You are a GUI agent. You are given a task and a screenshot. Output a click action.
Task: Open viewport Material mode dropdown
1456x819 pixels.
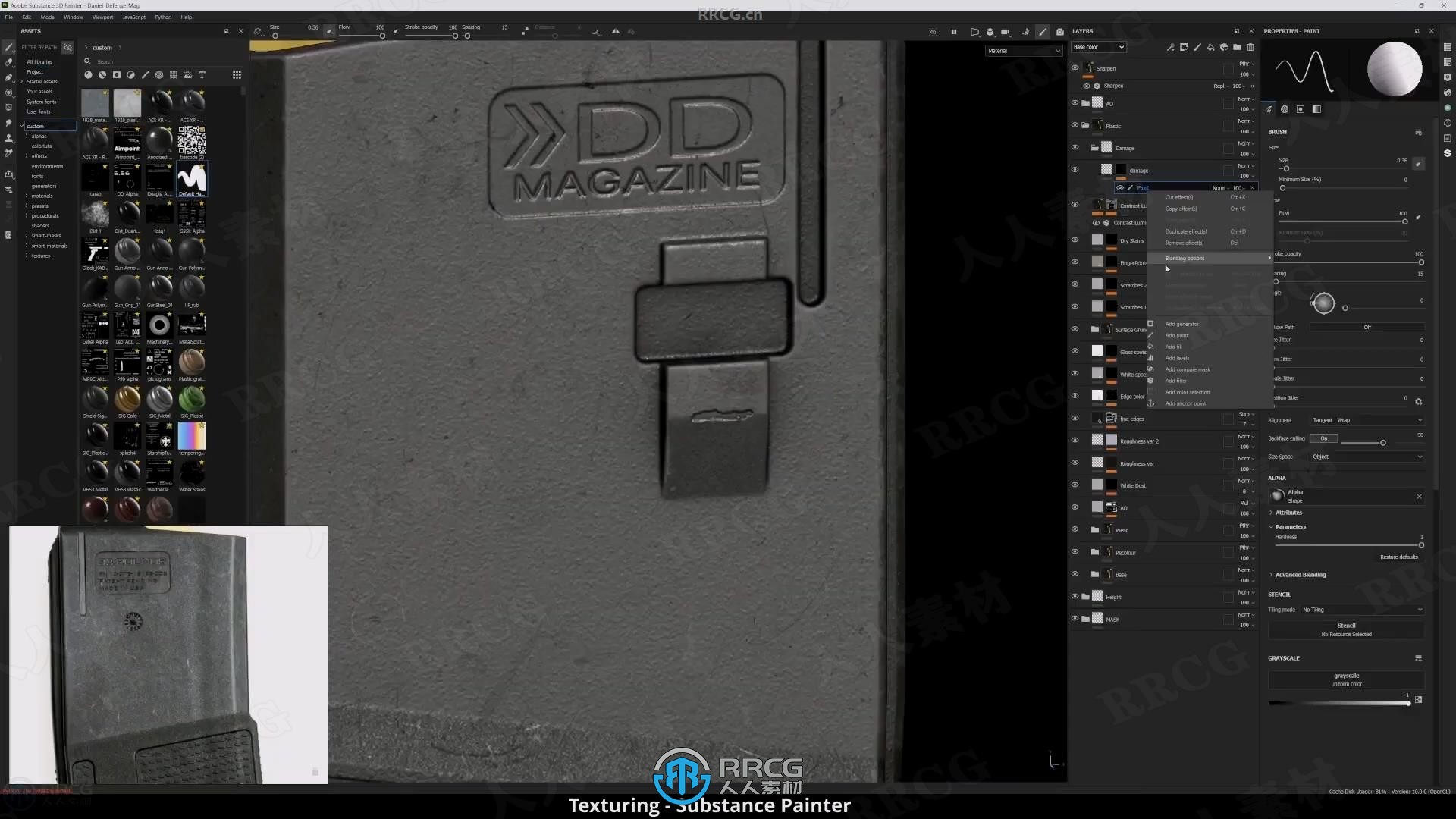click(1024, 51)
